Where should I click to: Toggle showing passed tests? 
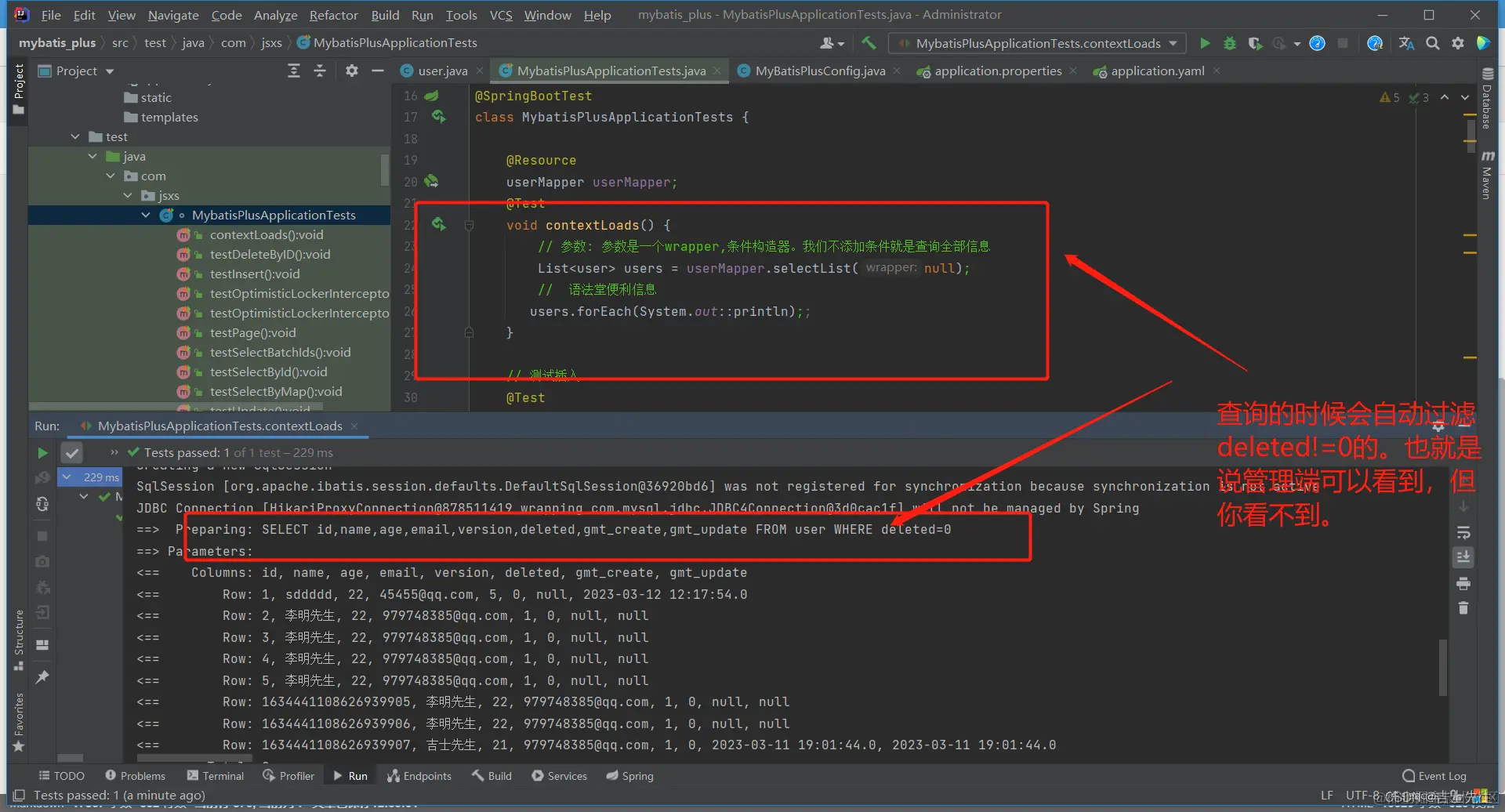pyautogui.click(x=72, y=453)
